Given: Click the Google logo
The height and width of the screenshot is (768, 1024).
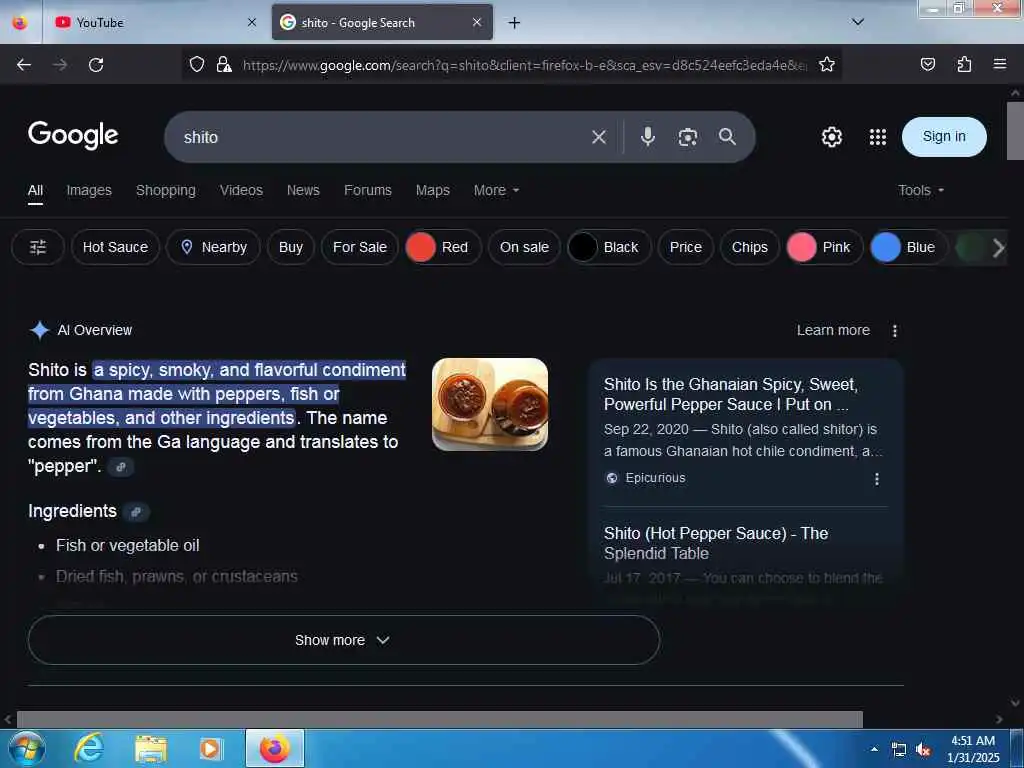Looking at the screenshot, I should point(73,135).
